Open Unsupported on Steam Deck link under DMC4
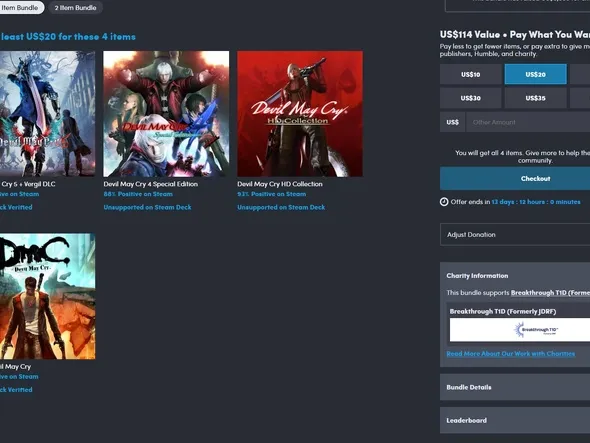This screenshot has height=443, width=590. click(x=148, y=207)
